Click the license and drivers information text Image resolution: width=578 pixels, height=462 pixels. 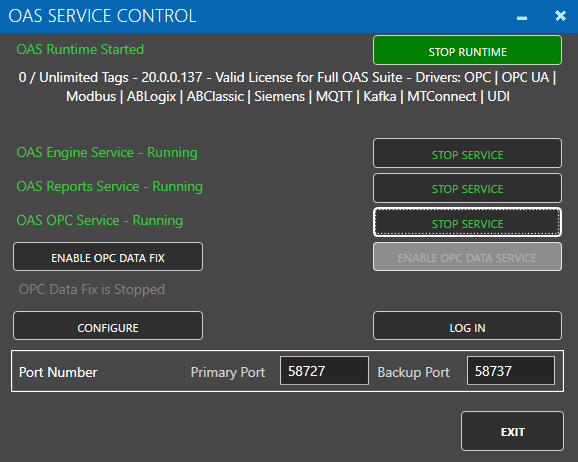[288, 87]
